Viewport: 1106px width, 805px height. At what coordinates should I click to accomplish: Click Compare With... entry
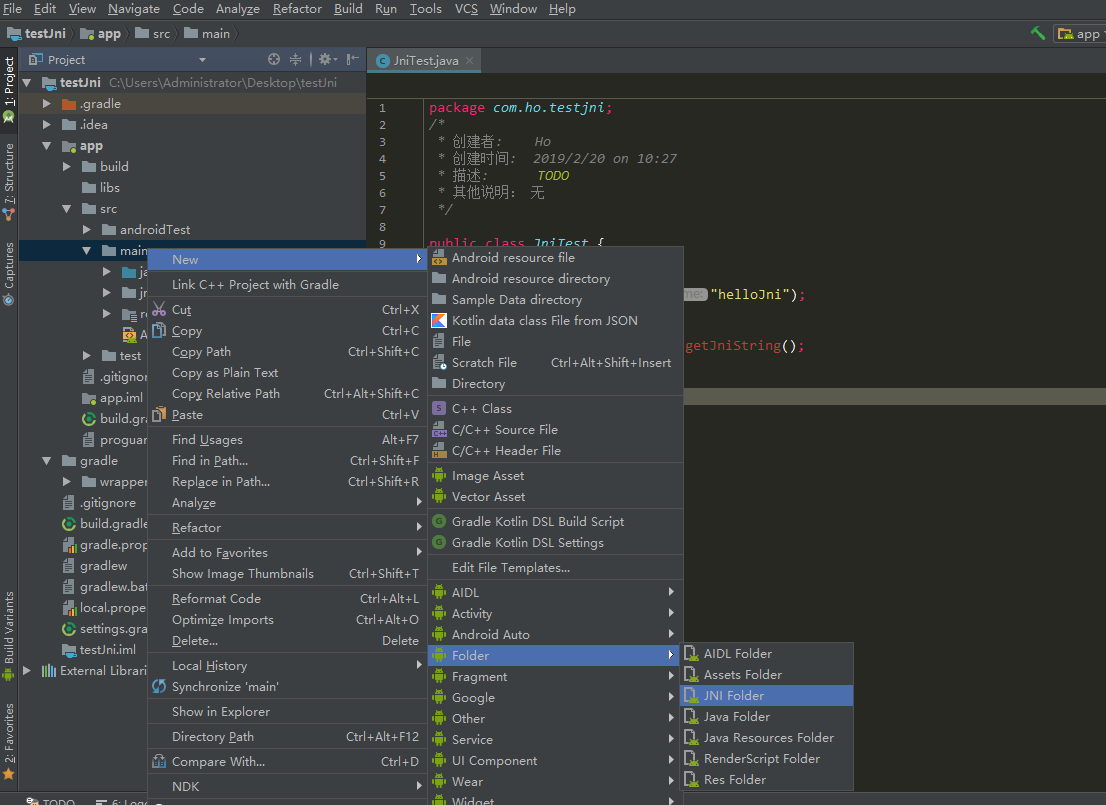pyautogui.click(x=286, y=762)
